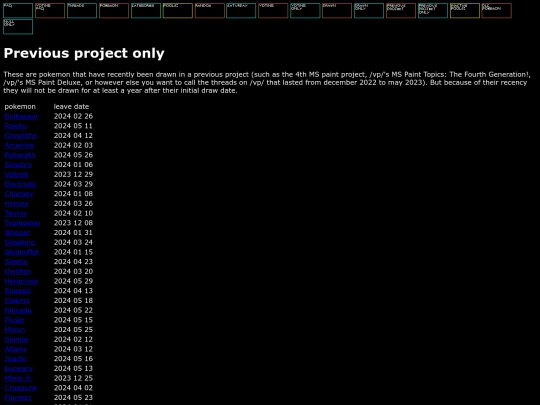Viewport: 540px width, 405px height.
Task: Open the Growlithe link
Action: 21,136
